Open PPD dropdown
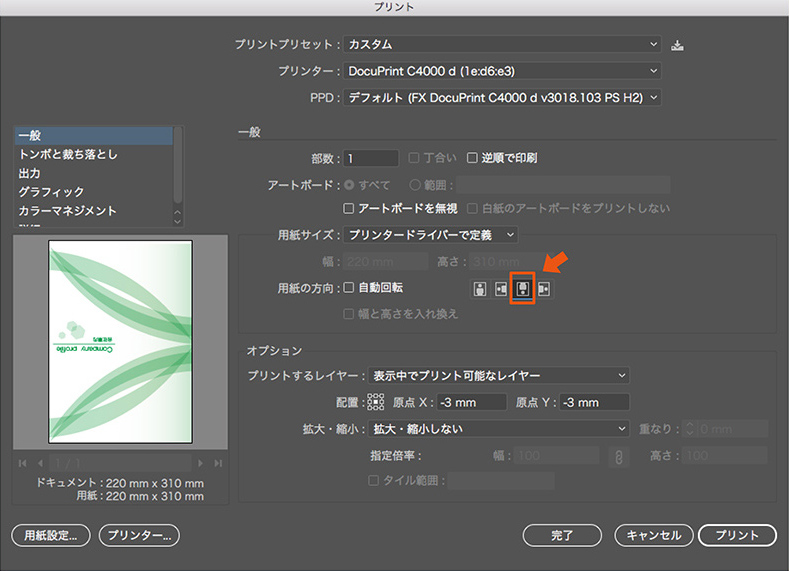789x571 pixels. click(x=502, y=98)
